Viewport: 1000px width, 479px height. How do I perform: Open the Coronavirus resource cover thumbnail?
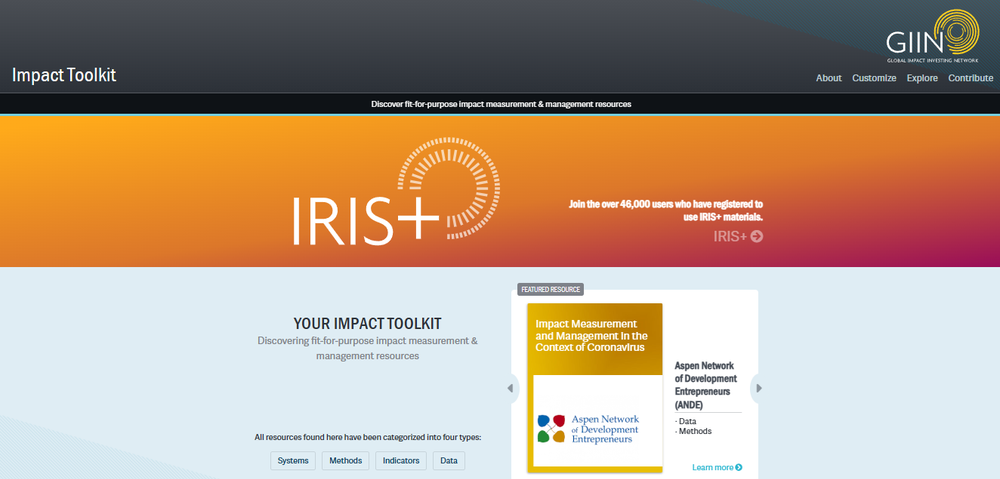click(594, 388)
